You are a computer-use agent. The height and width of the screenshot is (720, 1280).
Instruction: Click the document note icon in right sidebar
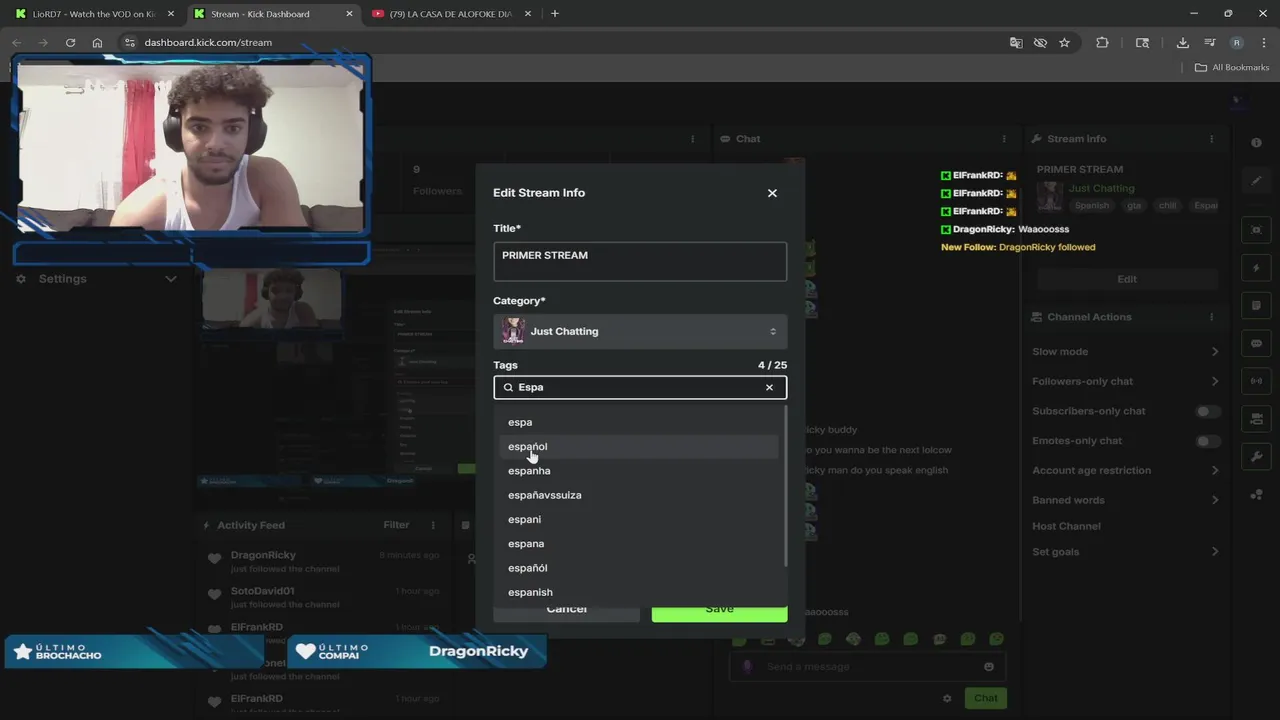pyautogui.click(x=1257, y=306)
